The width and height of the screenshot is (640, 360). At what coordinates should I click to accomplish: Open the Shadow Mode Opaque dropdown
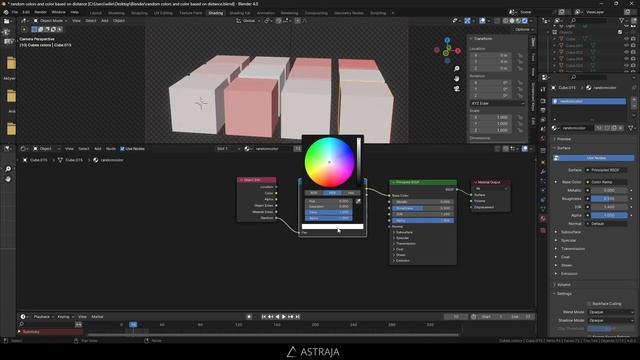[611, 320]
